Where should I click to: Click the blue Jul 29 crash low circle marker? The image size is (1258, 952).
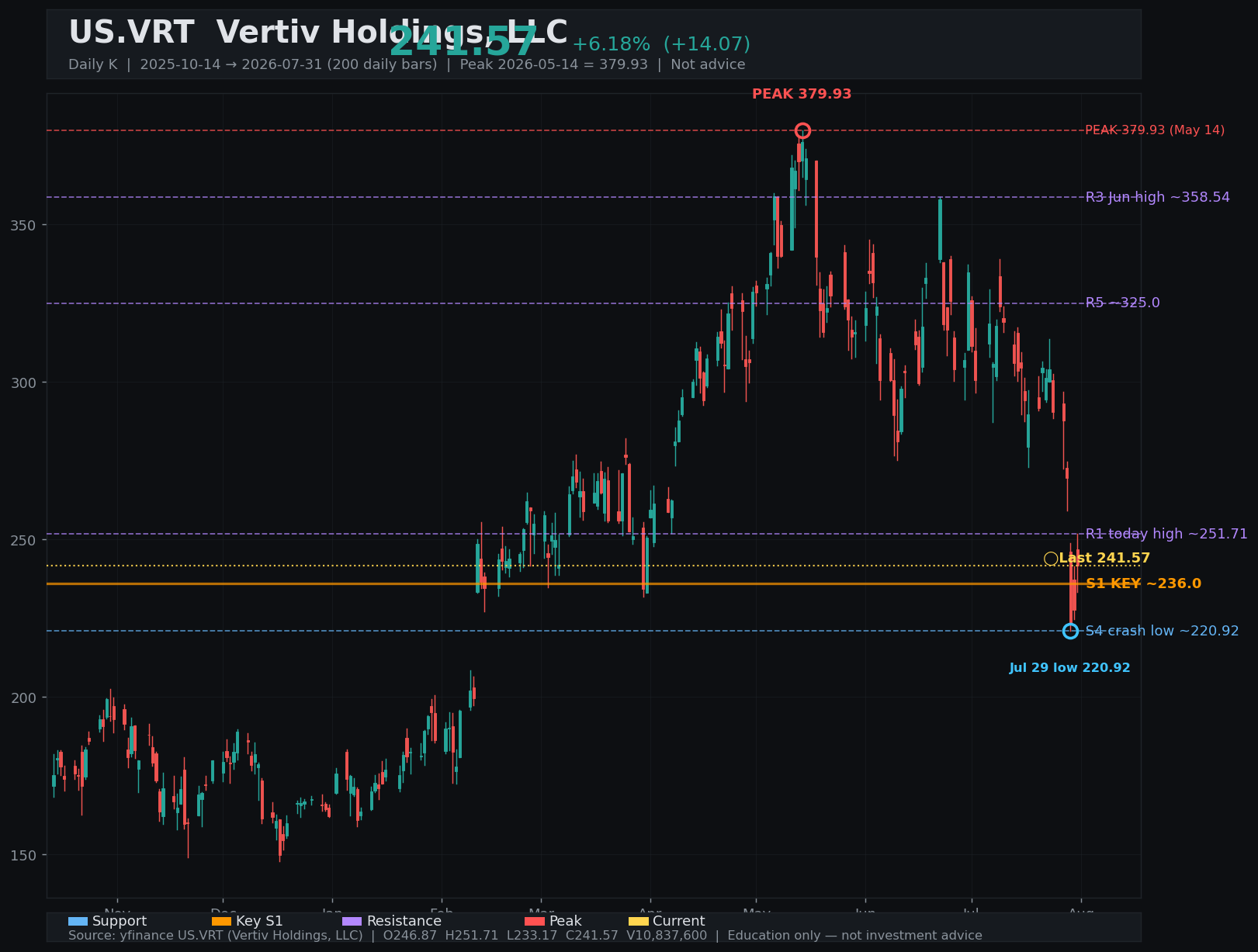(x=1070, y=631)
